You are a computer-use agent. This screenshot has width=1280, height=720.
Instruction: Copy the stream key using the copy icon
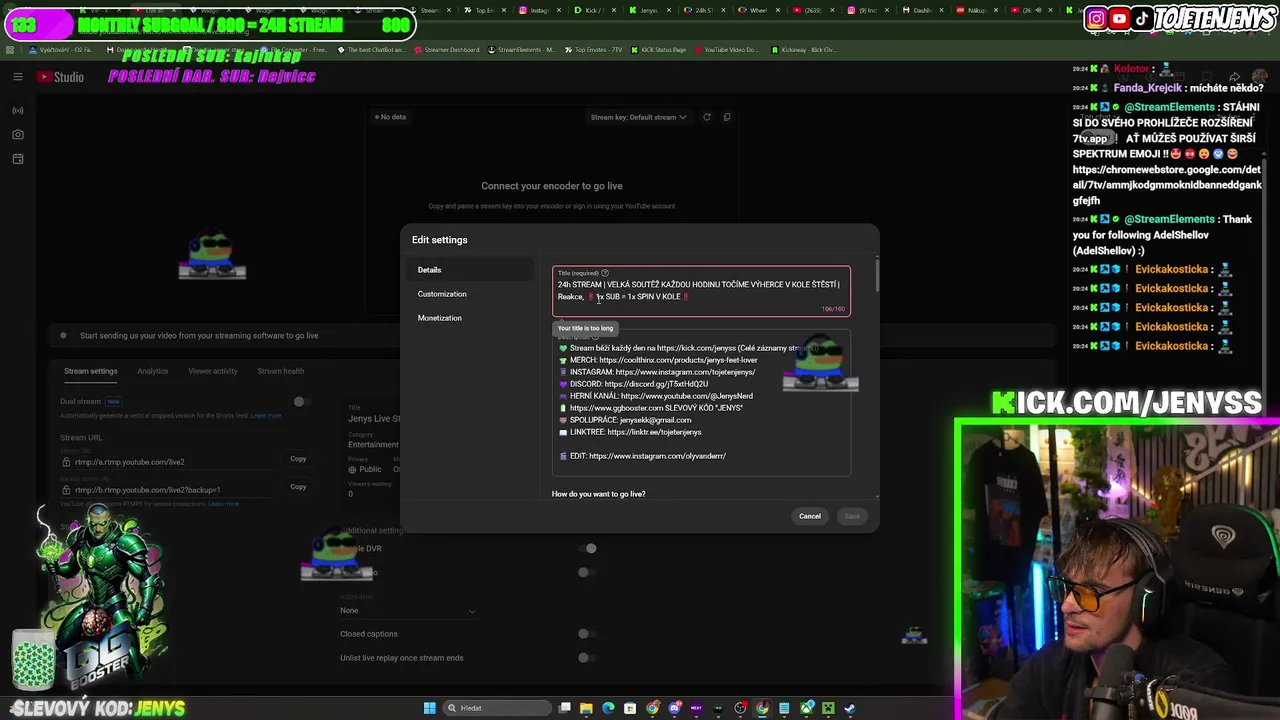coord(727,117)
